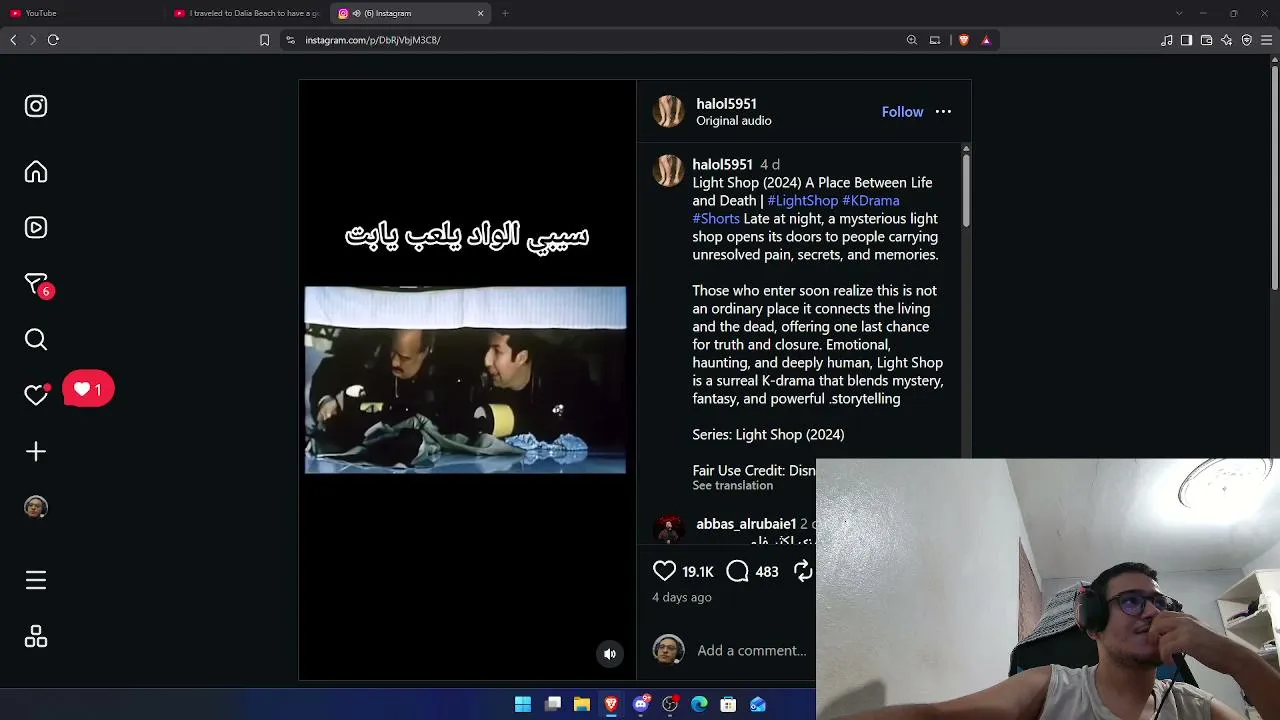Screen dimensions: 1280x720
Task: Open Notifications heart icon in sidebar
Action: click(36, 395)
